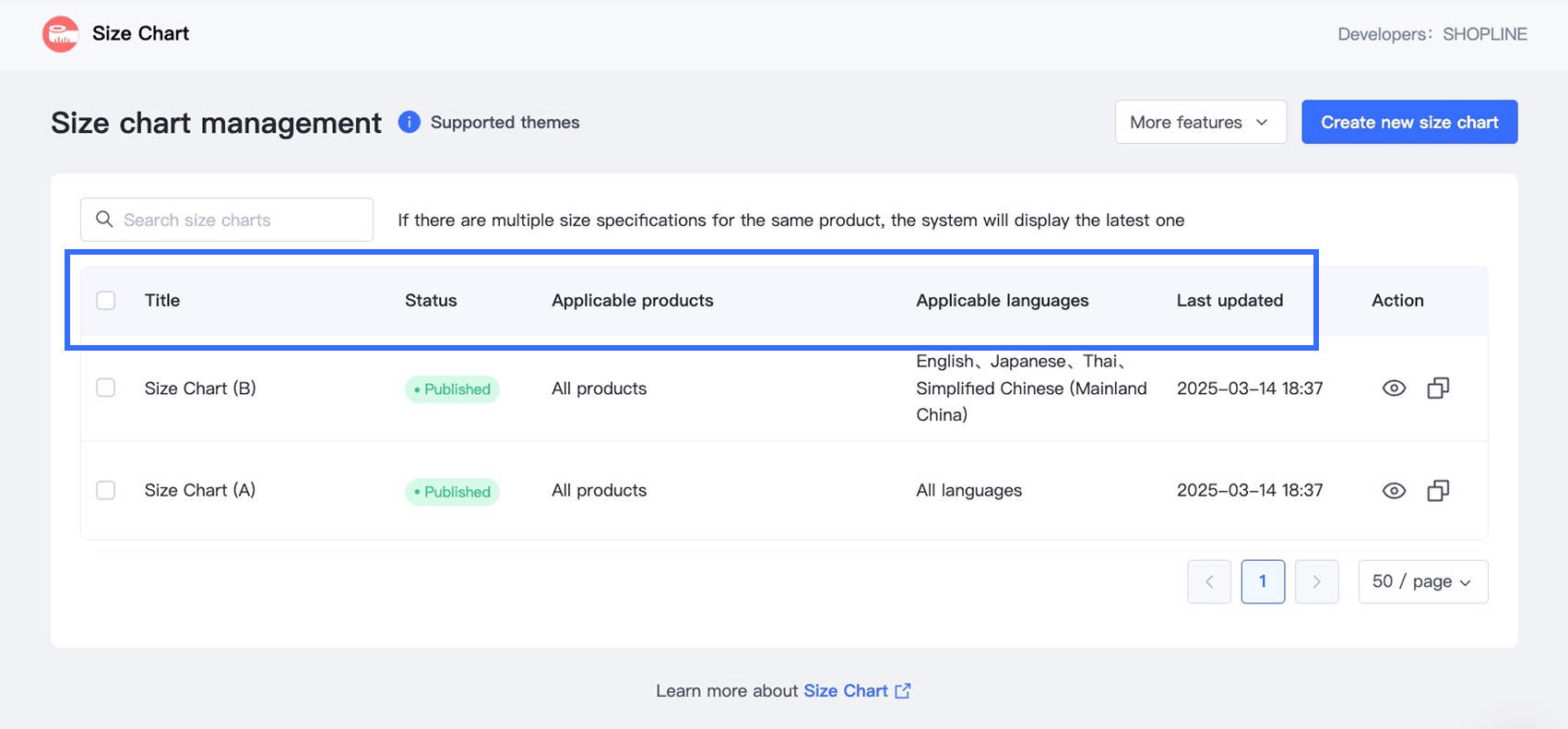
Task: Preview Size Chart (B) with eye icon
Action: [x=1394, y=388]
